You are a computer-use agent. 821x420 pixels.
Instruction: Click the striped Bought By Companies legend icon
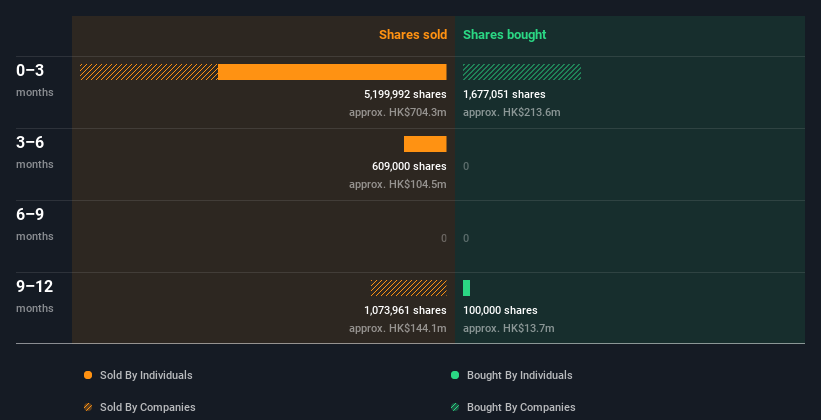pos(455,407)
